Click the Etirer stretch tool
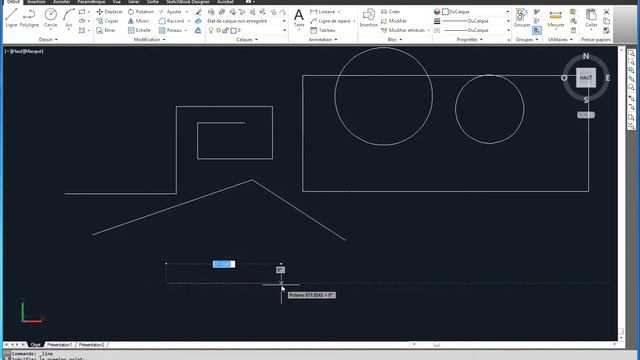The height and width of the screenshot is (360, 640). [106, 30]
